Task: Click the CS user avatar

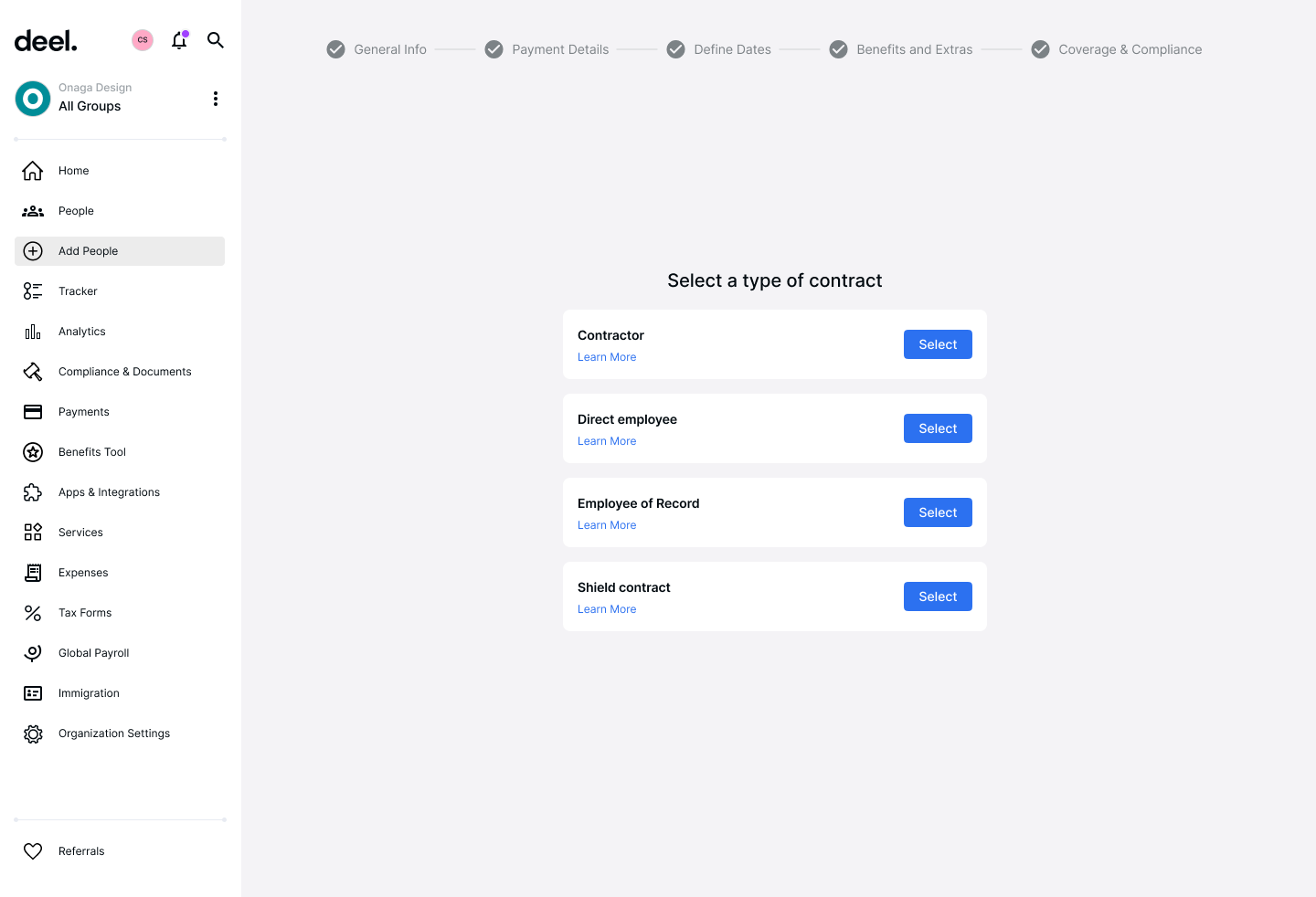Action: (143, 40)
